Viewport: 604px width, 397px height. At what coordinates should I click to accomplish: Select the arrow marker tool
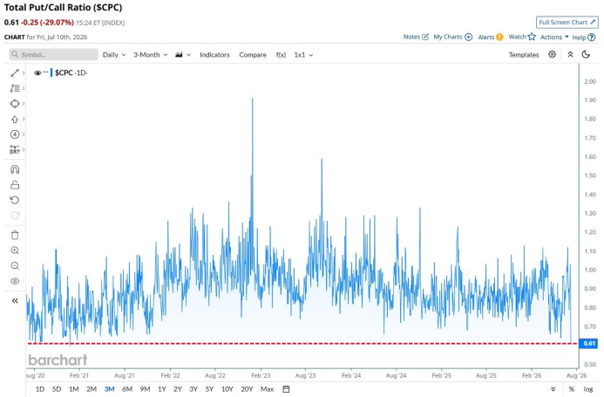tap(15, 119)
